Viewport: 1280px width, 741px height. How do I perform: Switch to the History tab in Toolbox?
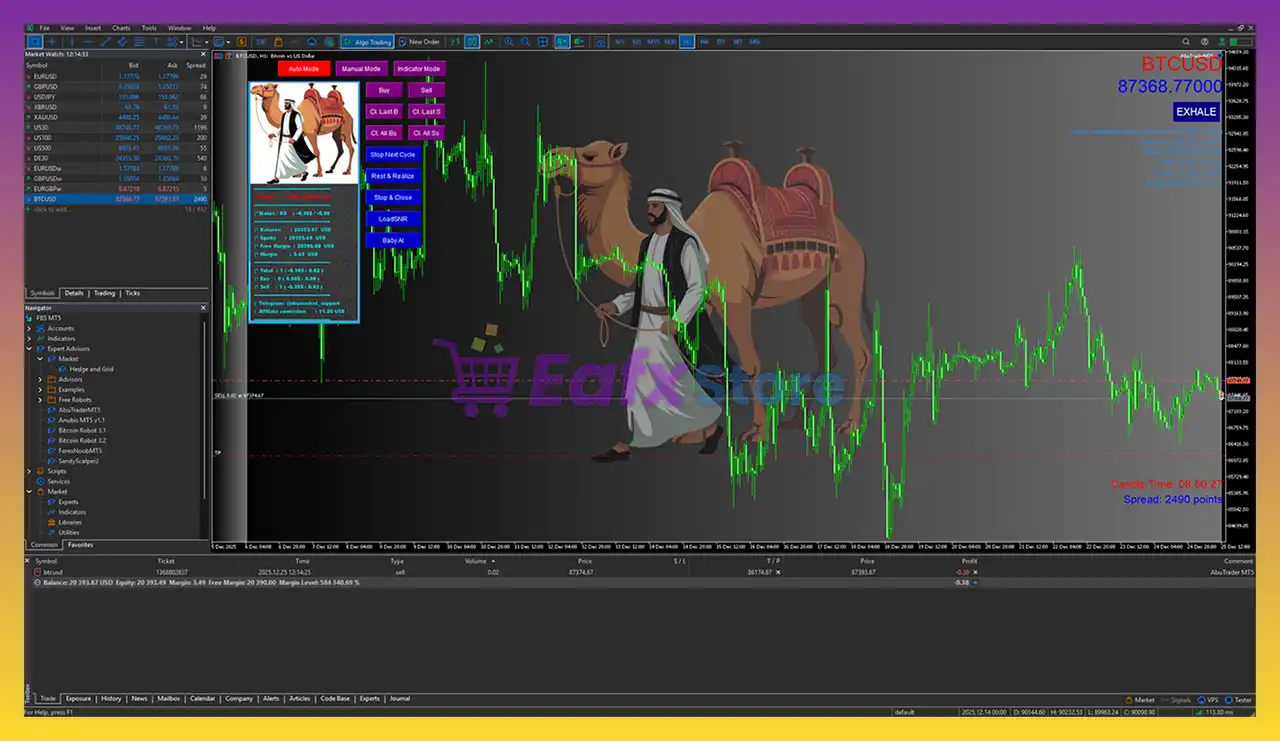point(111,699)
